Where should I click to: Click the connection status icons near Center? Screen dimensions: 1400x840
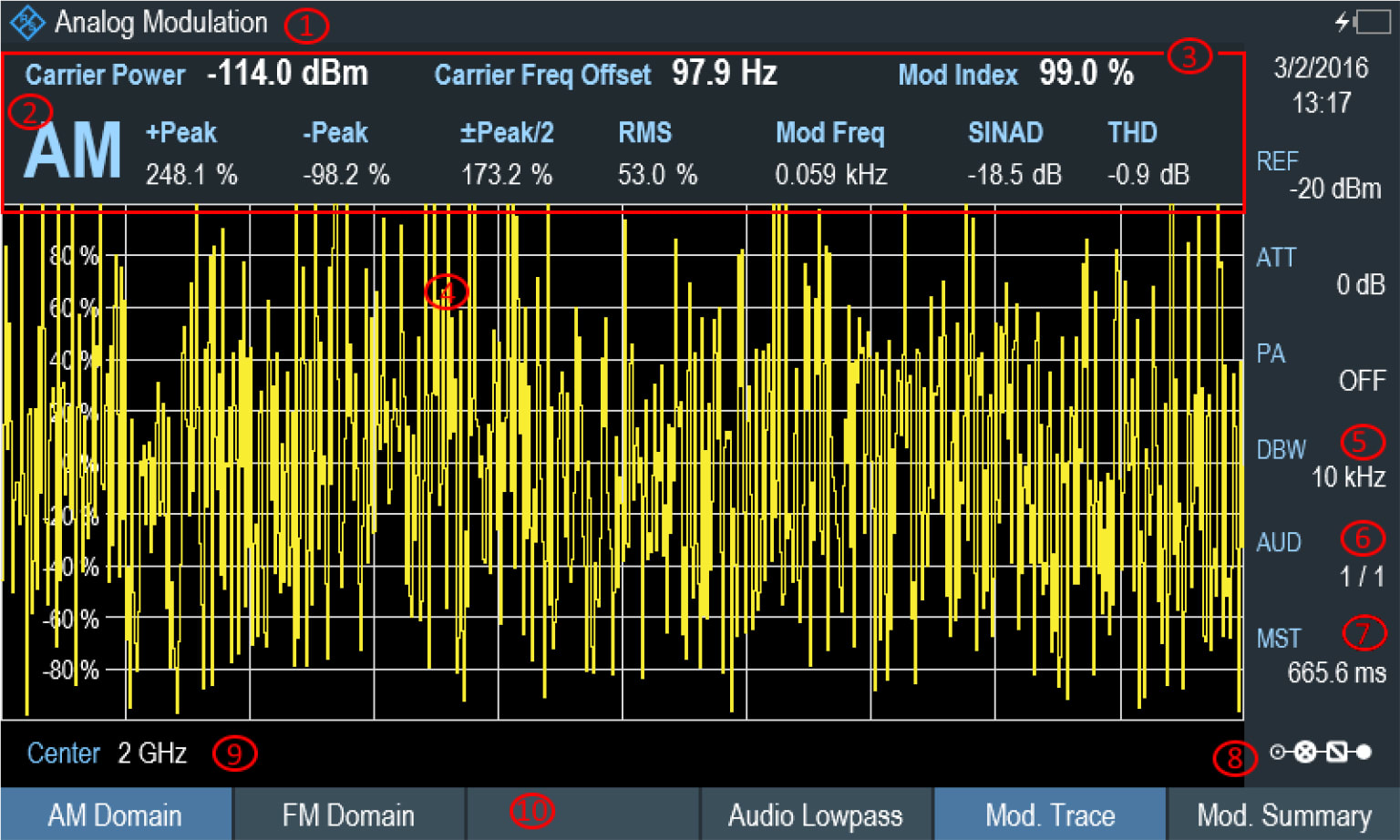click(x=1321, y=752)
